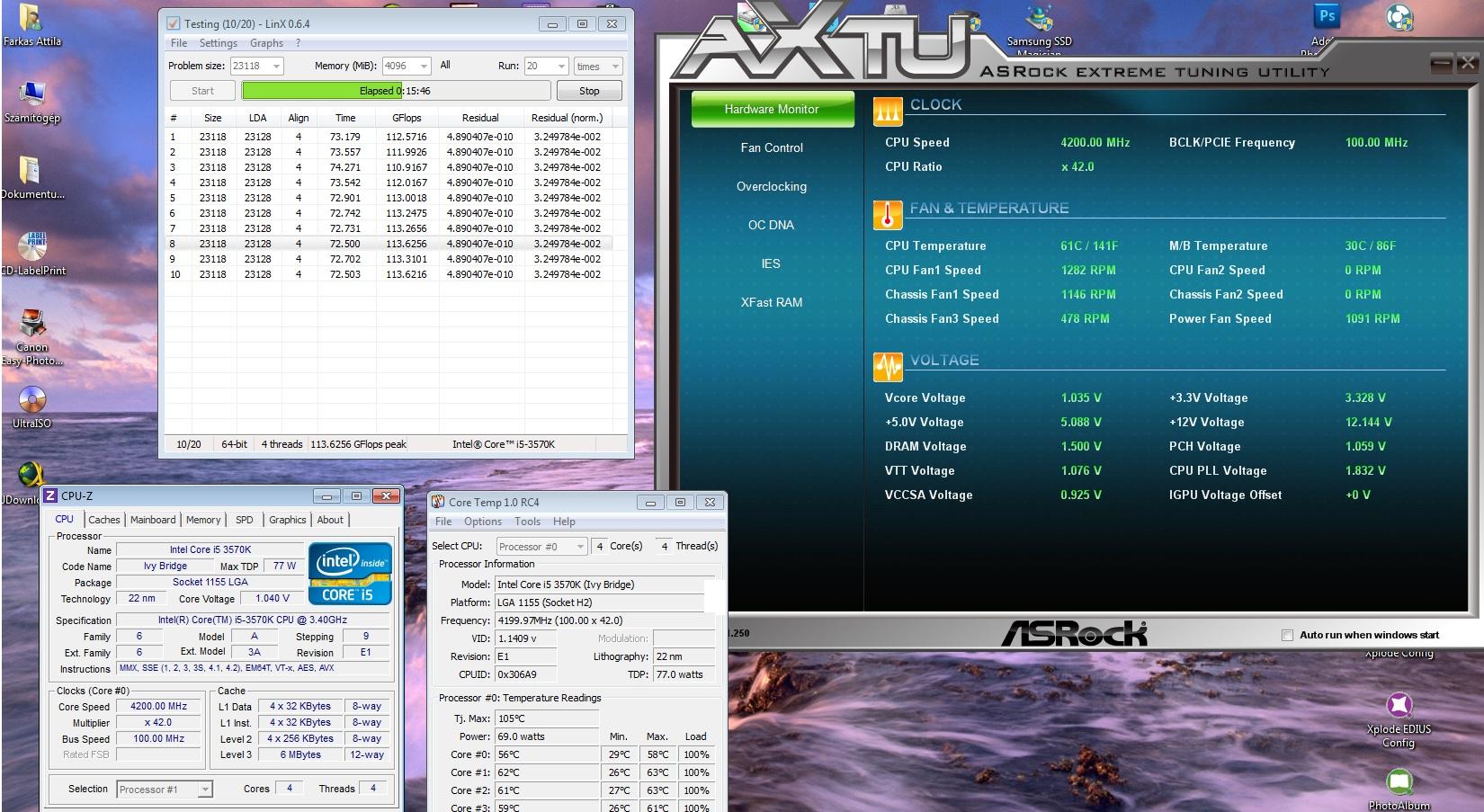1484x812 pixels.
Task: Expand the Select CPU dropdown in Core Temp
Action: pyautogui.click(x=541, y=546)
